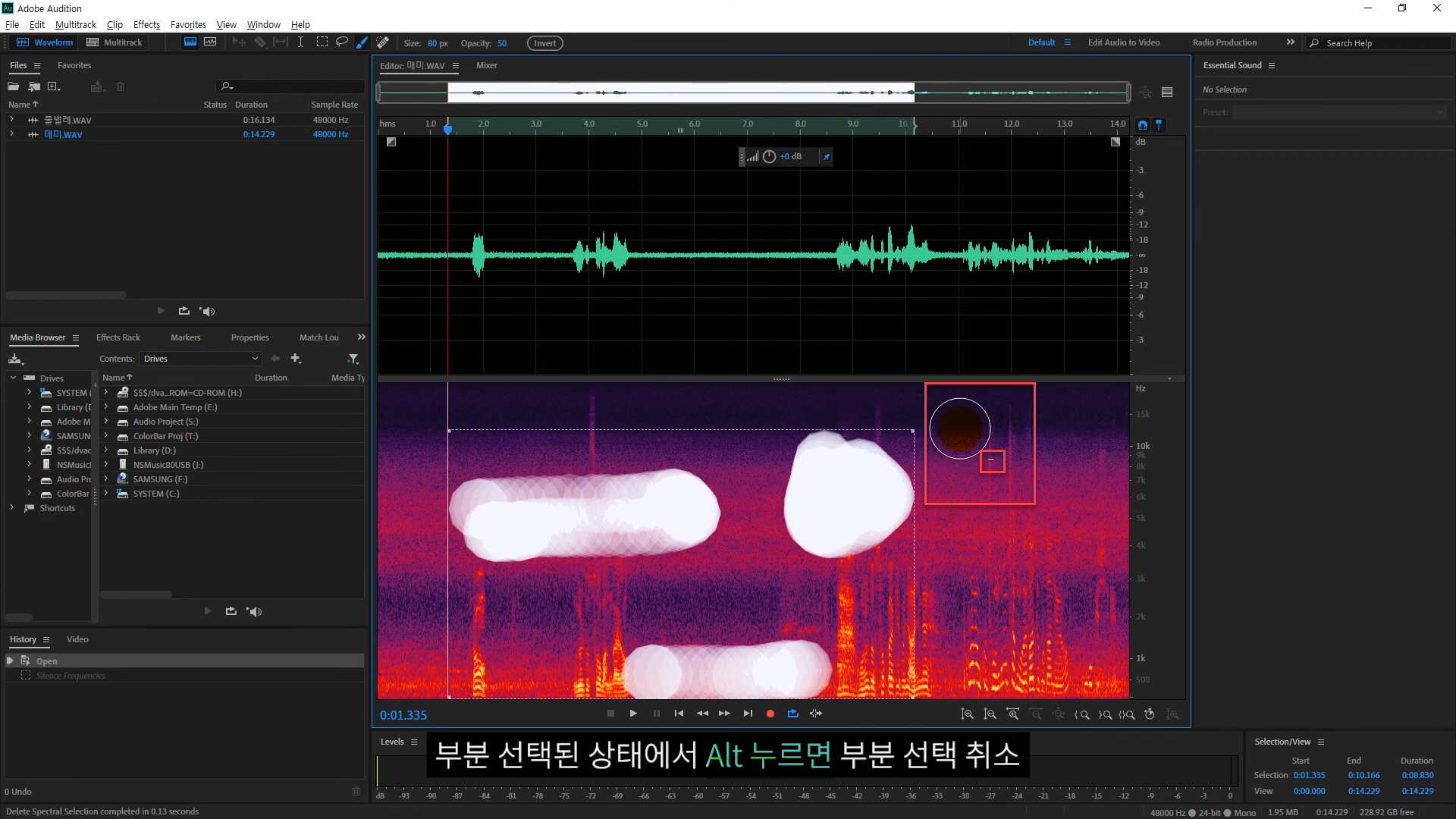This screenshot has height=819, width=1456.
Task: Click the Invert button
Action: click(x=544, y=43)
